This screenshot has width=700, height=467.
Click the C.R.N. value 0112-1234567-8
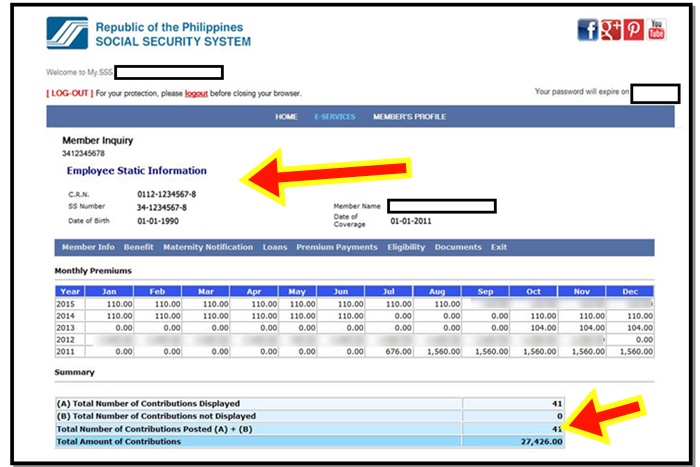tap(167, 194)
